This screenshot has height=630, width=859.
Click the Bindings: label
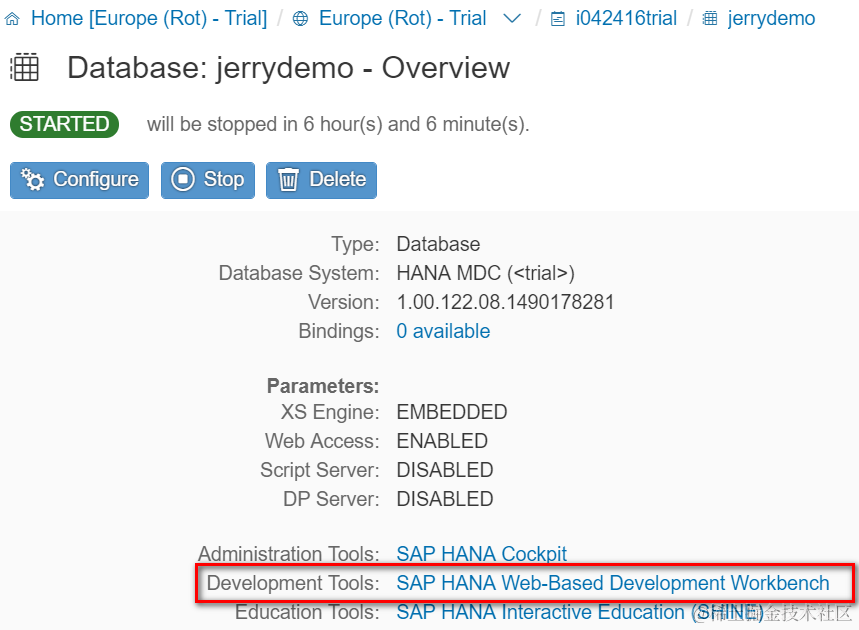[339, 331]
